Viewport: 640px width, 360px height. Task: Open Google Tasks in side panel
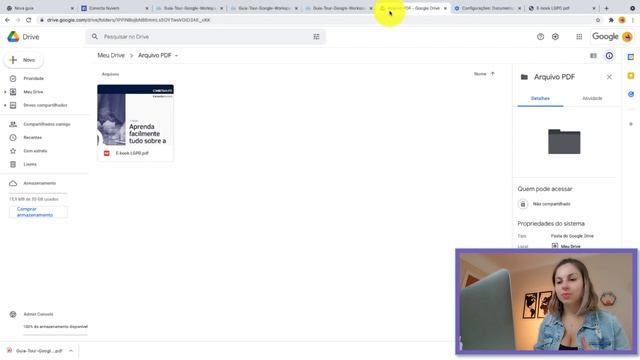(x=631, y=94)
